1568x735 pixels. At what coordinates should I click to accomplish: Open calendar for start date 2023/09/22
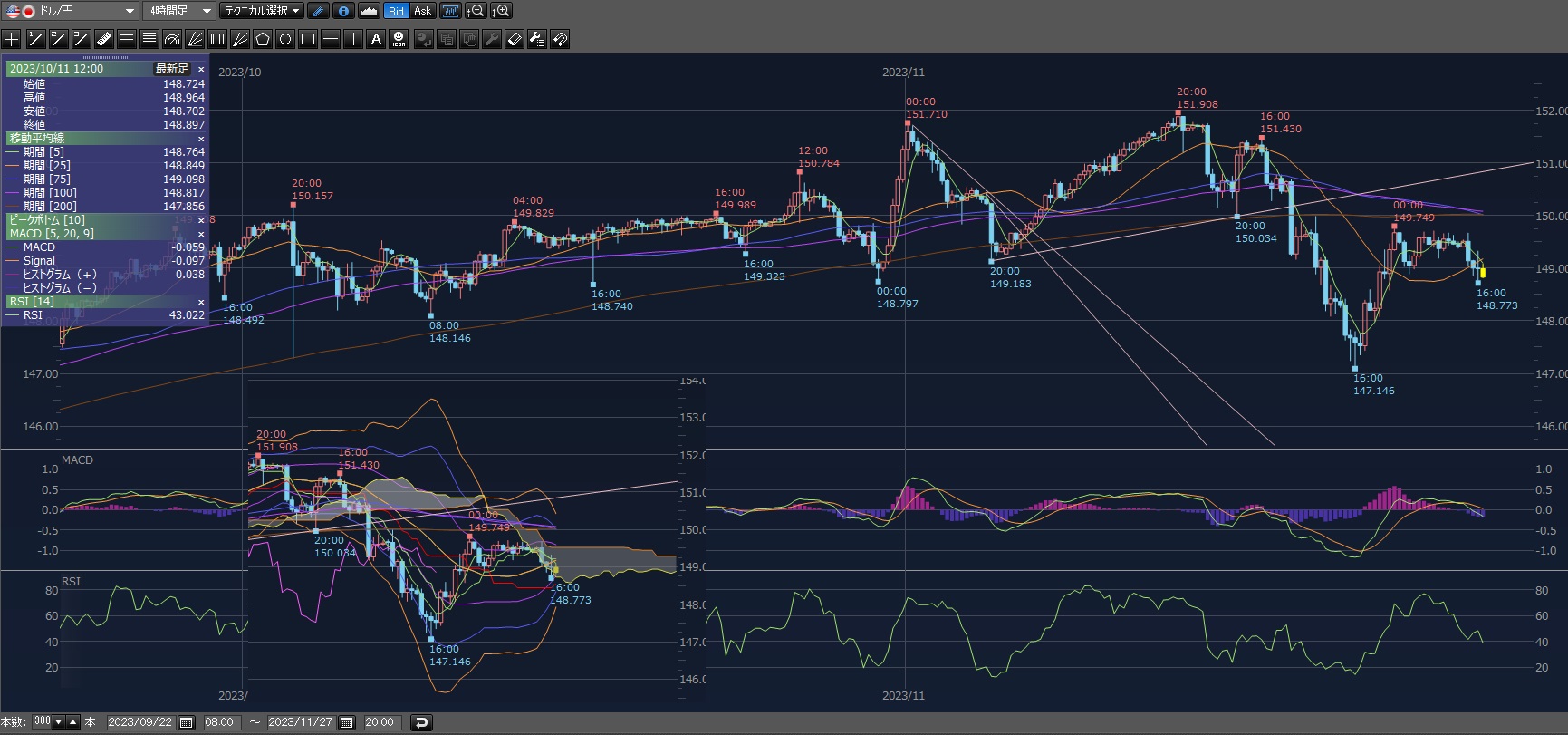pos(187,722)
